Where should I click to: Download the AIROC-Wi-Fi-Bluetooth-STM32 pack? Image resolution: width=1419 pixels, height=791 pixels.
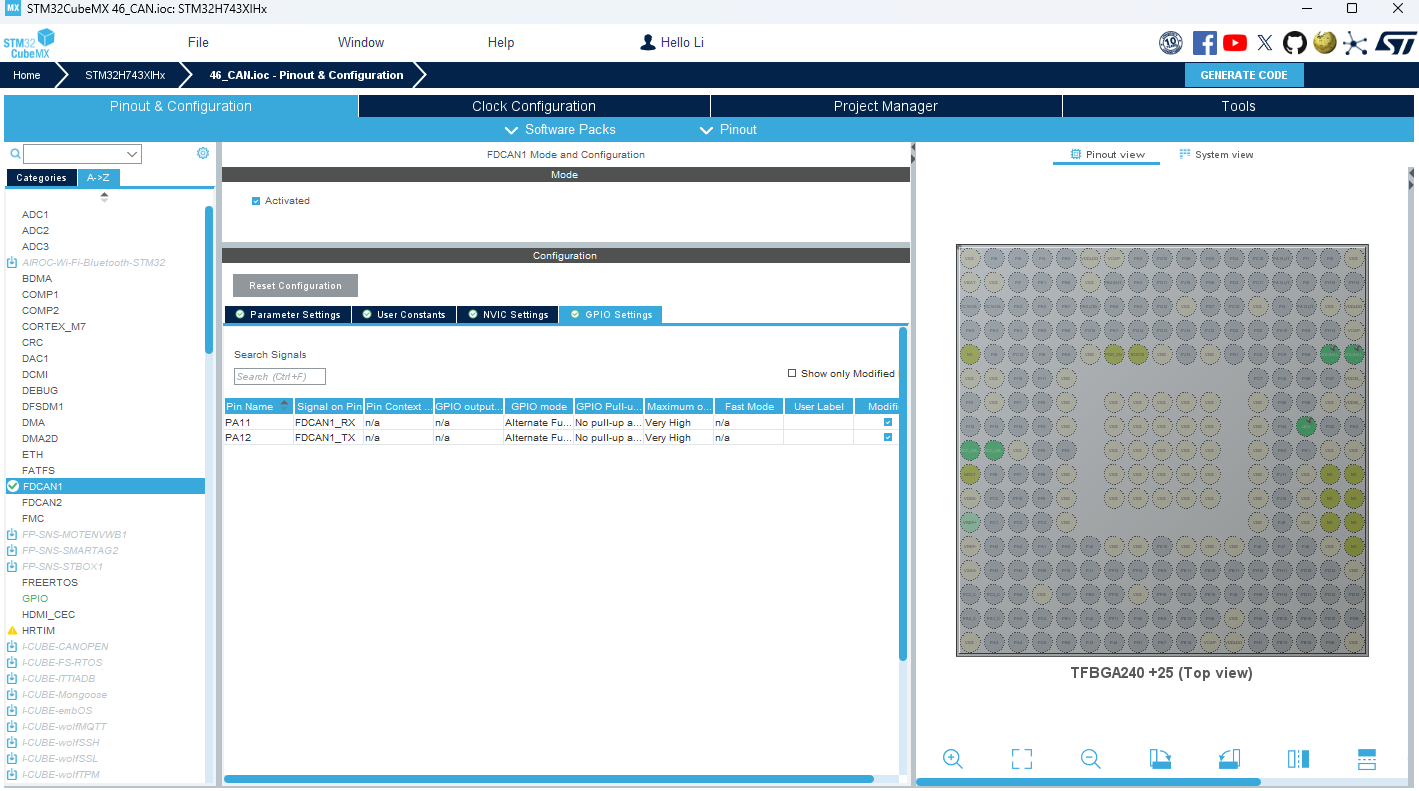(x=12, y=262)
